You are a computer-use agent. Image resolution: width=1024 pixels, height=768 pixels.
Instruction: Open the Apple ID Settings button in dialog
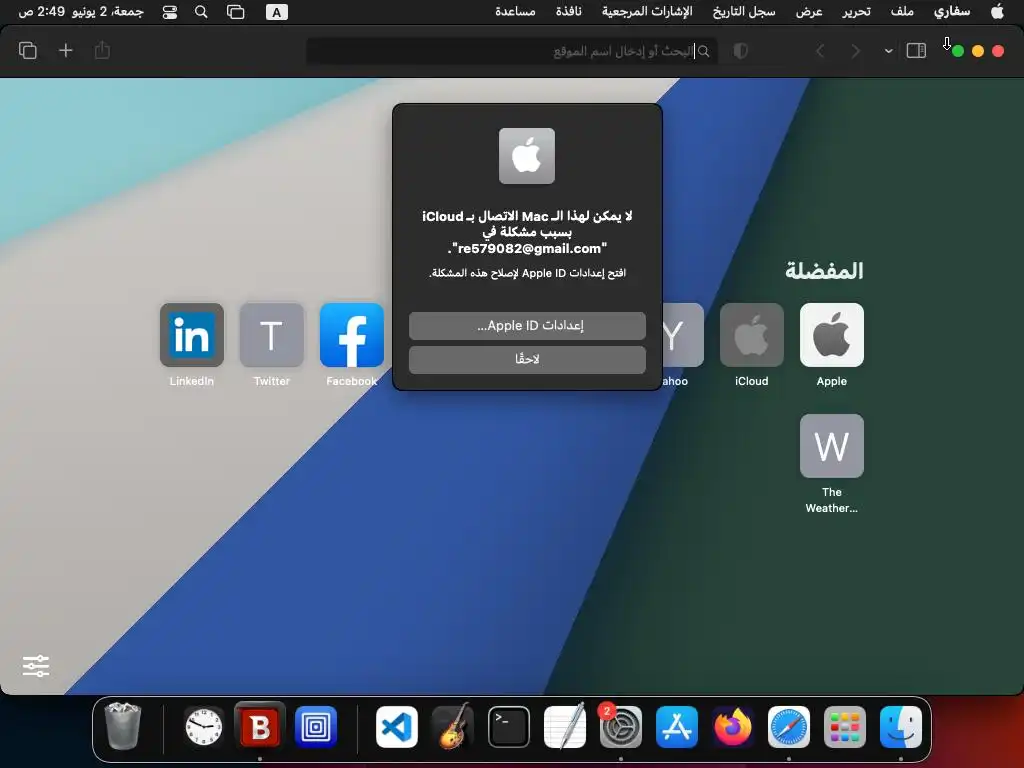tap(527, 326)
